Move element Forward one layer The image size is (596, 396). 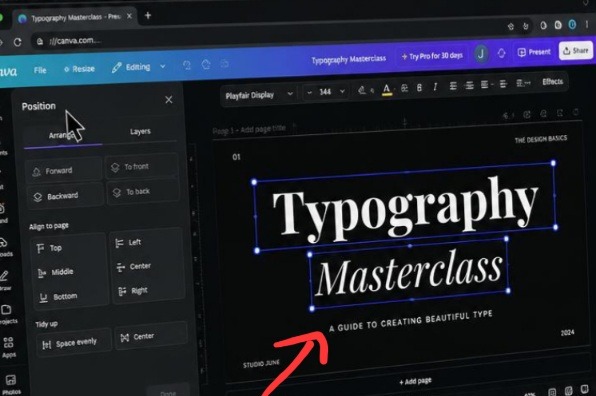pyautogui.click(x=64, y=171)
